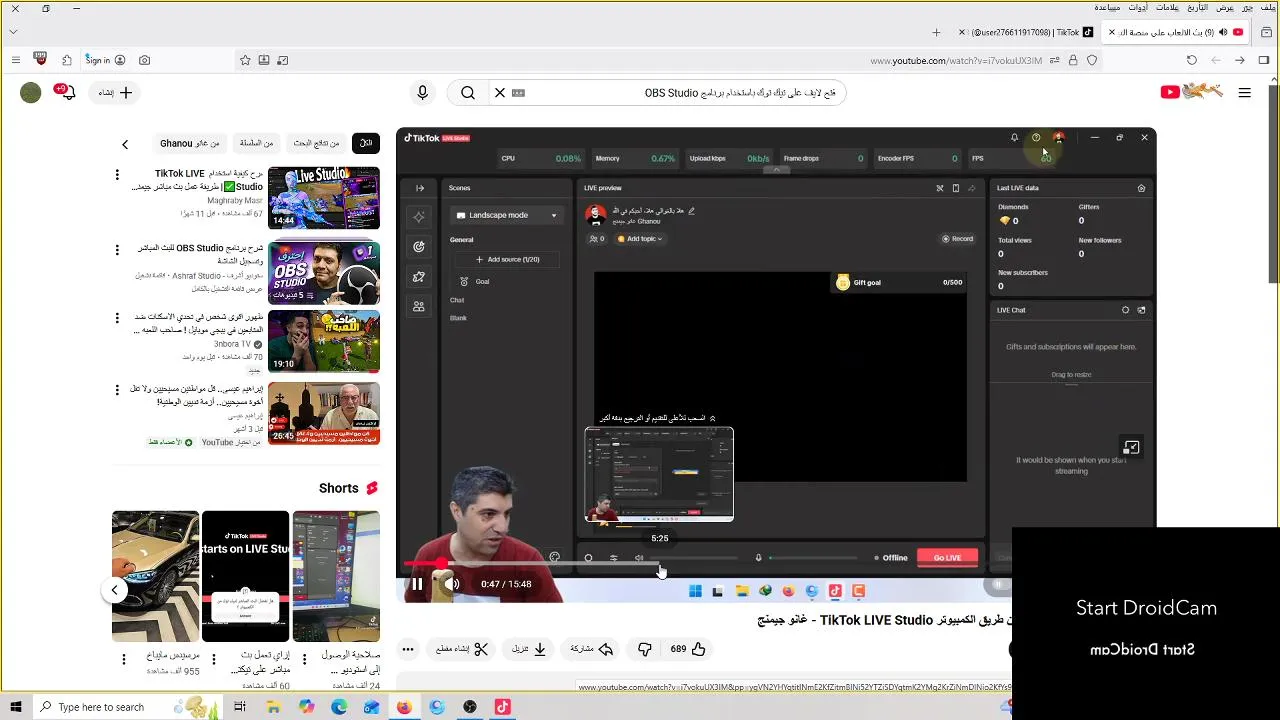Select the 'الكل' filter chip
The image size is (1280, 720).
pyautogui.click(x=366, y=144)
